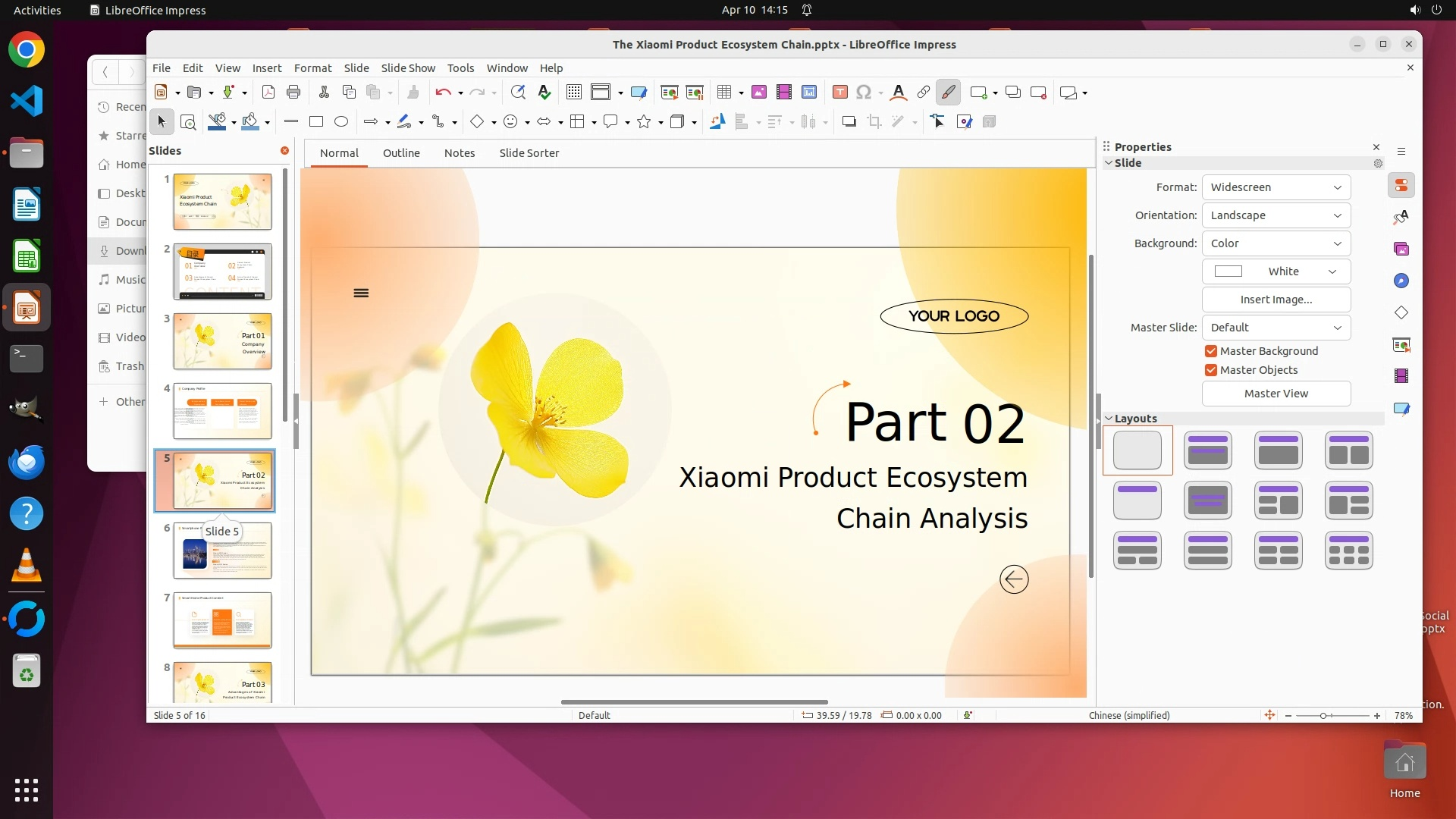Select the Ellipse drawing tool
1456x819 pixels.
tap(341, 121)
